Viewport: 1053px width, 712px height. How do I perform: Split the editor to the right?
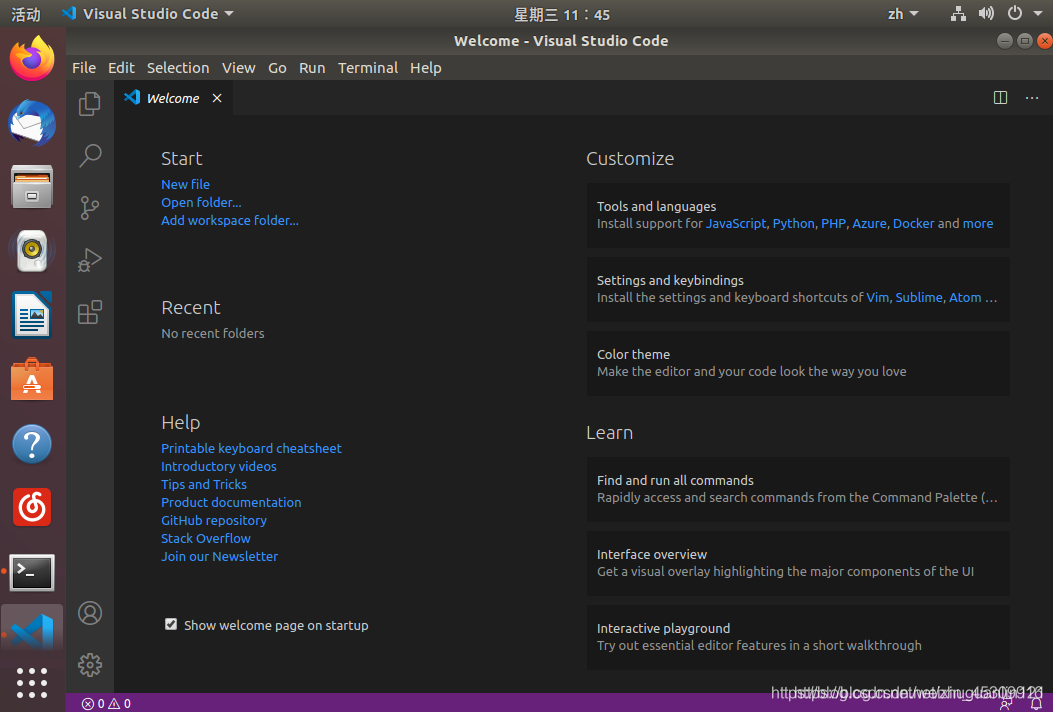pos(1000,98)
